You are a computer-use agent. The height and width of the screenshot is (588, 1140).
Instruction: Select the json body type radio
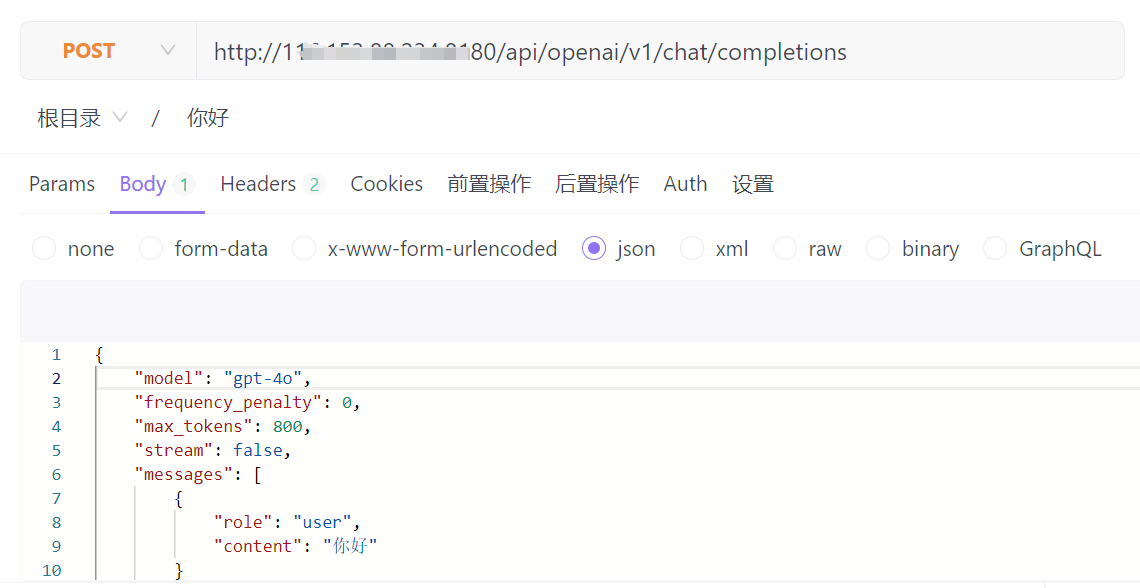(x=594, y=249)
